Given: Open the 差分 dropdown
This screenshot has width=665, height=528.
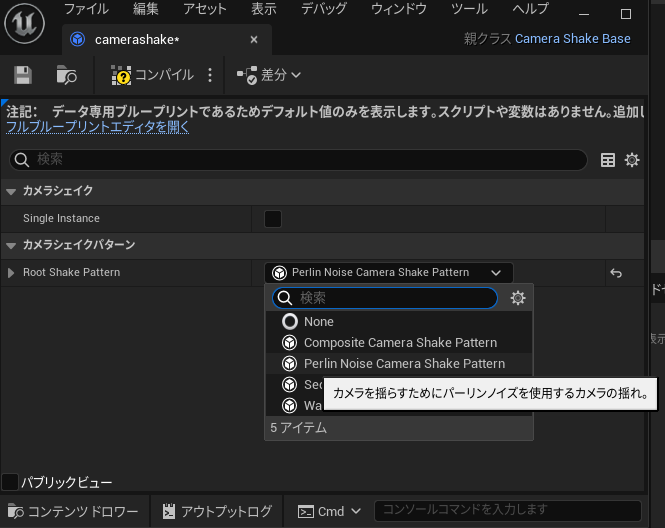Looking at the screenshot, I should tap(269, 75).
